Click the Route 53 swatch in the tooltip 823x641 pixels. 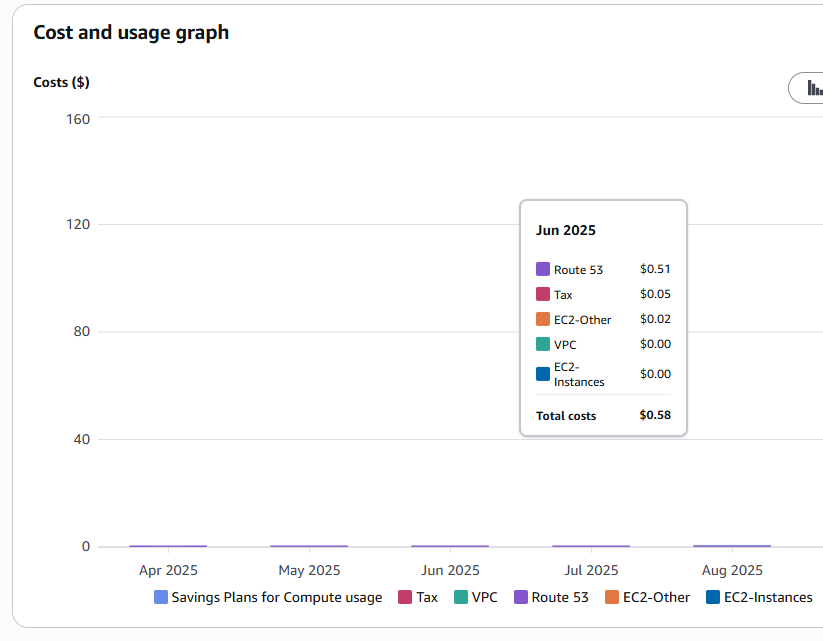pyautogui.click(x=543, y=269)
